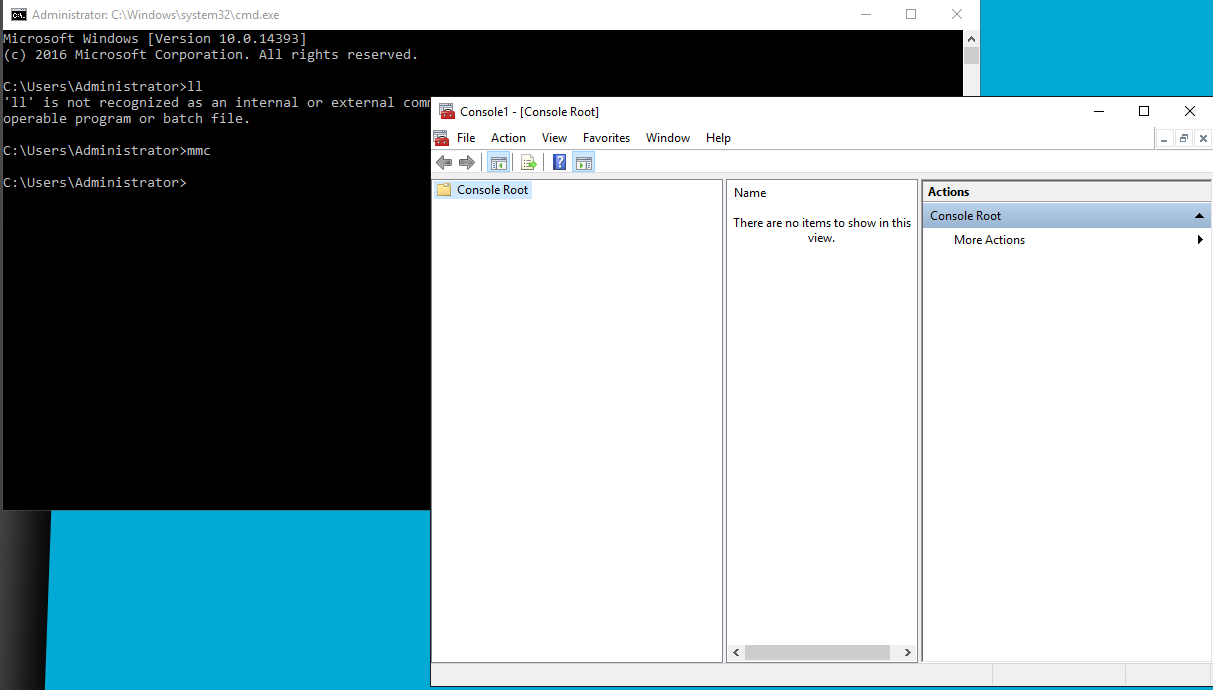This screenshot has height=690, width=1213.
Task: Click 'There are no items to show' text
Action: point(822,230)
